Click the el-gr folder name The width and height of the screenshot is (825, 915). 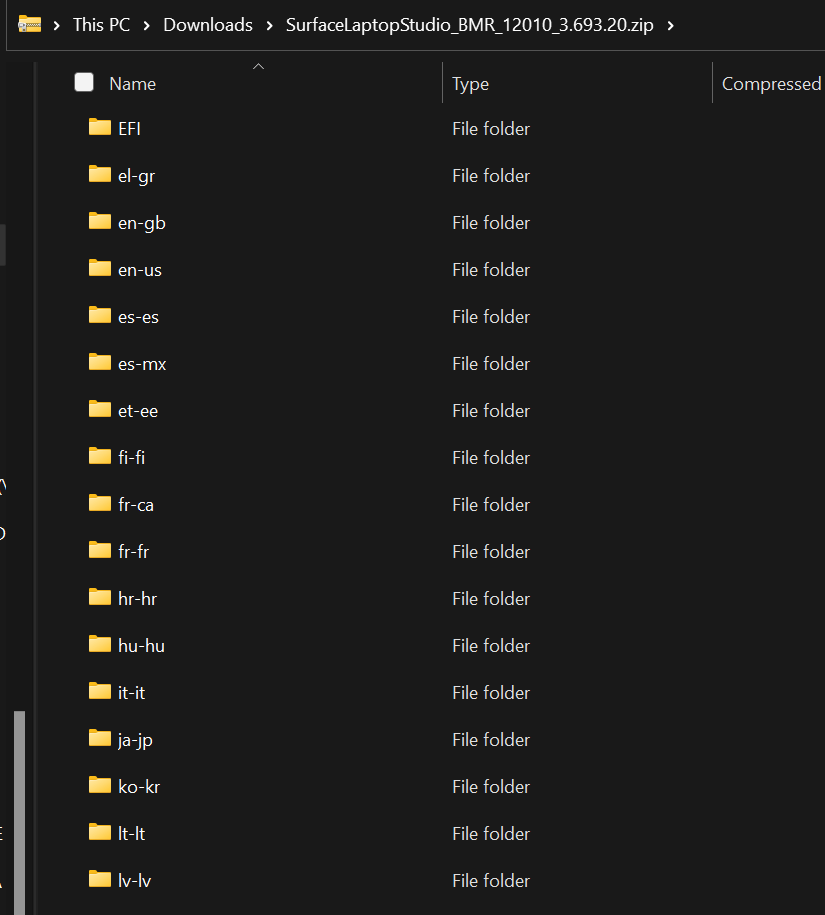pyautogui.click(x=137, y=176)
